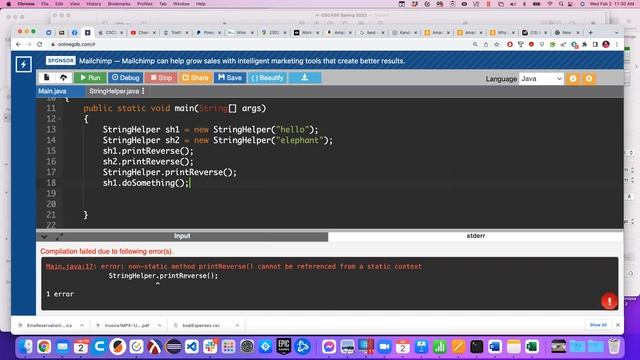The width and height of the screenshot is (640, 360).
Task: Open Chrome extensions puzzle icon
Action: 585,44
